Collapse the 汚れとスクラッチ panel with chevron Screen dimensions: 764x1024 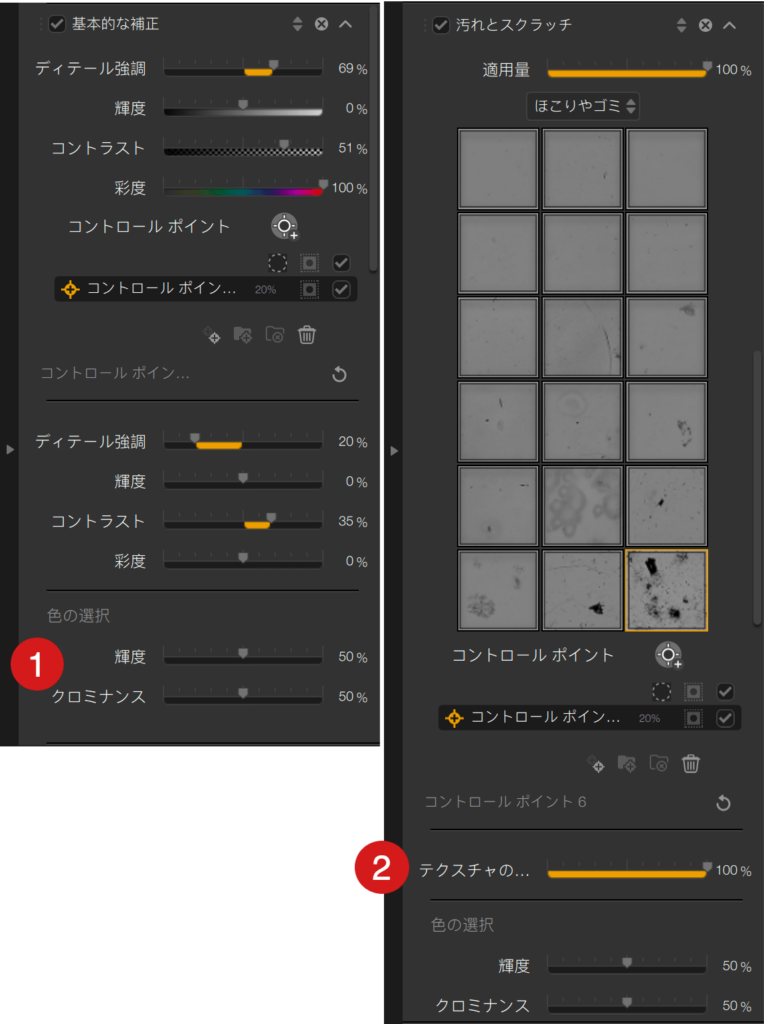pyautogui.click(x=729, y=25)
